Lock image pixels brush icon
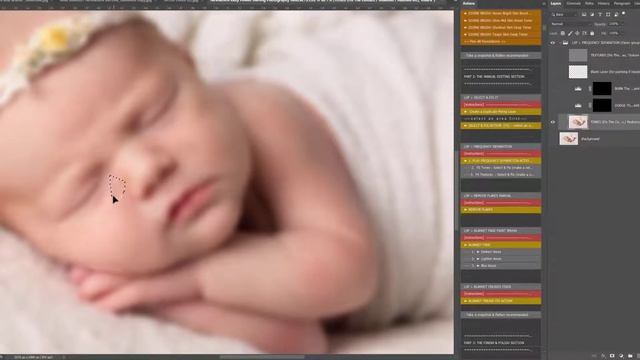The width and height of the screenshot is (640, 360). pos(570,33)
